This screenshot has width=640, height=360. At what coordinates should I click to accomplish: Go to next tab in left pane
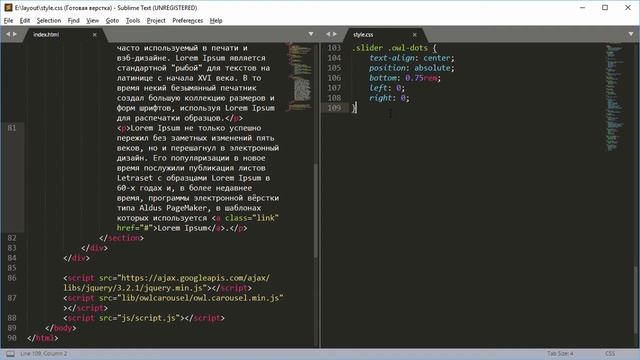click(15, 34)
